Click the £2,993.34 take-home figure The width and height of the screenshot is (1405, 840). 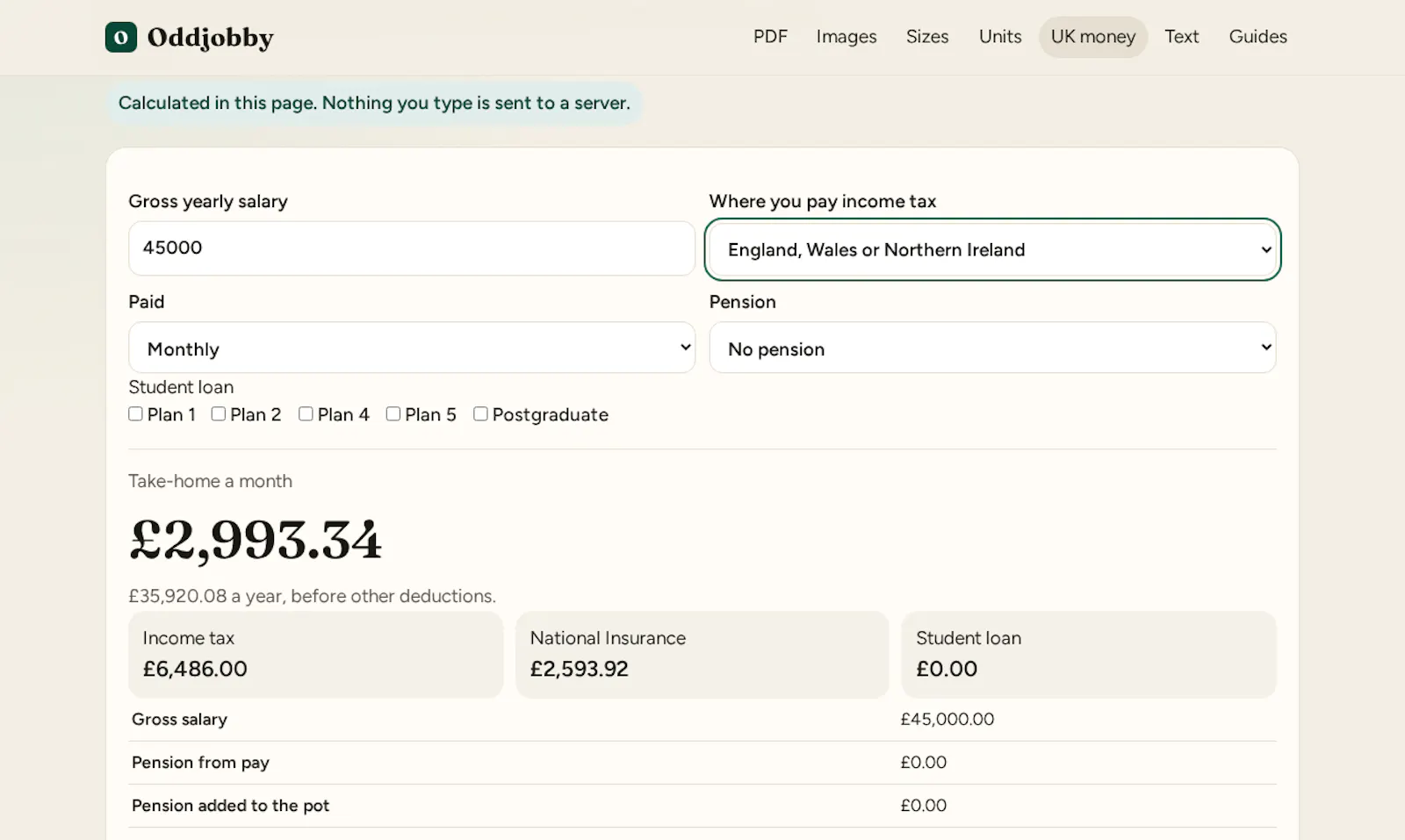coord(256,539)
